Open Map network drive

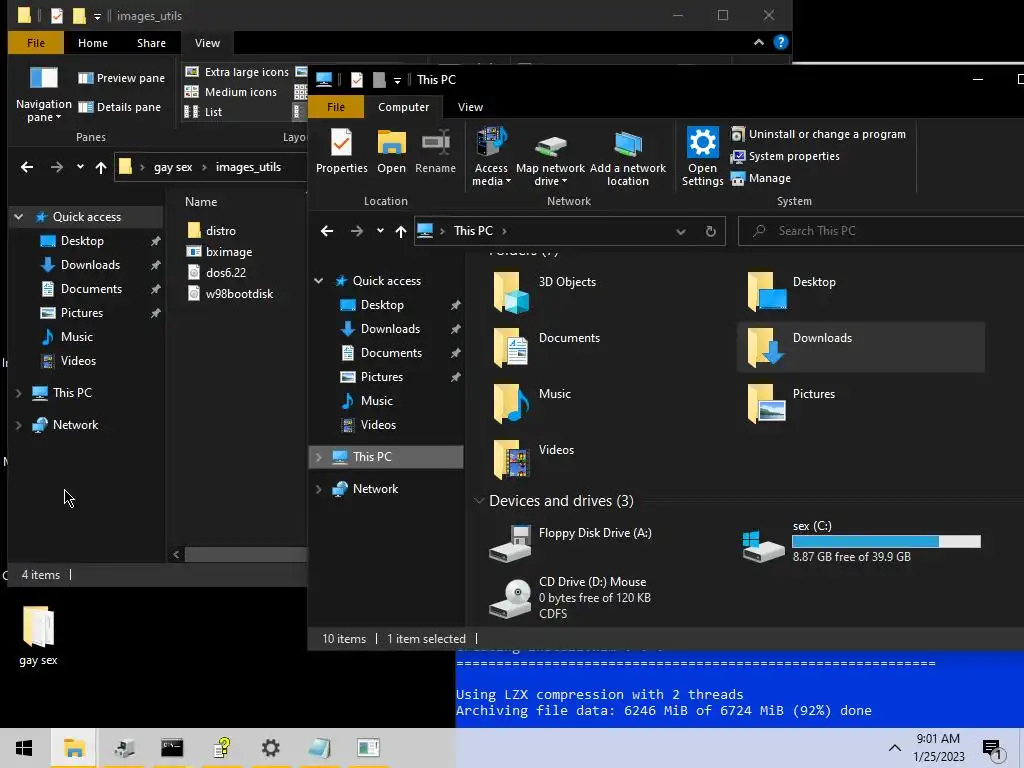[x=550, y=157]
